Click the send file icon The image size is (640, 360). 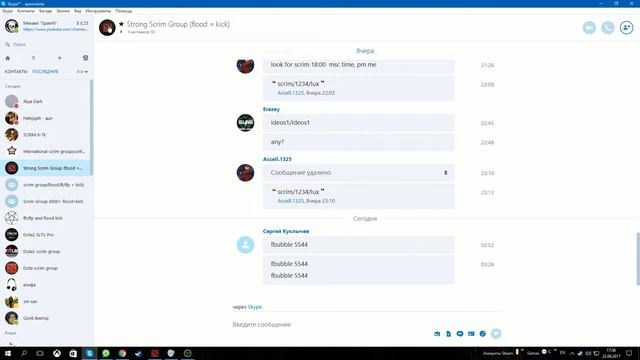coord(449,334)
